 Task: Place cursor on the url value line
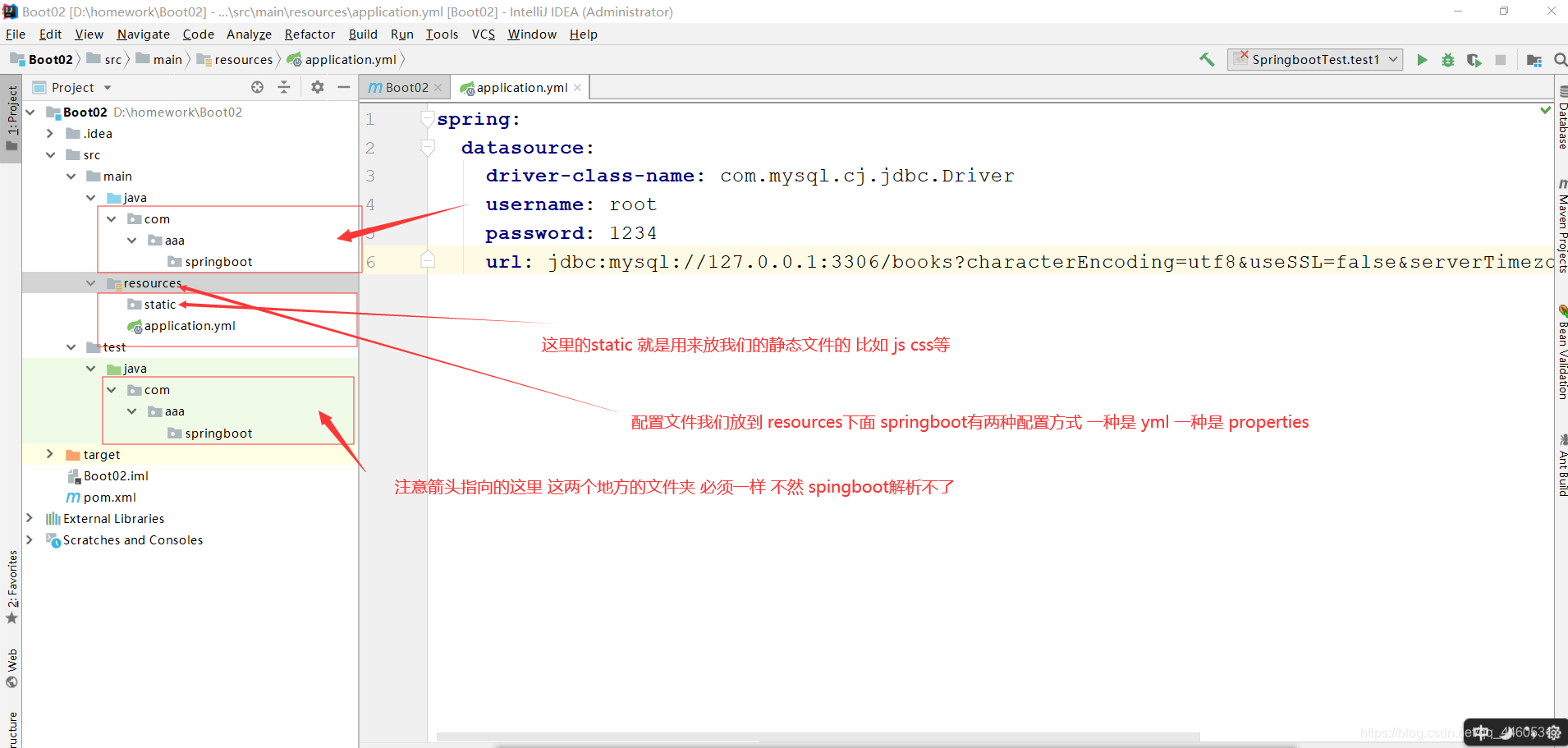point(1051,261)
